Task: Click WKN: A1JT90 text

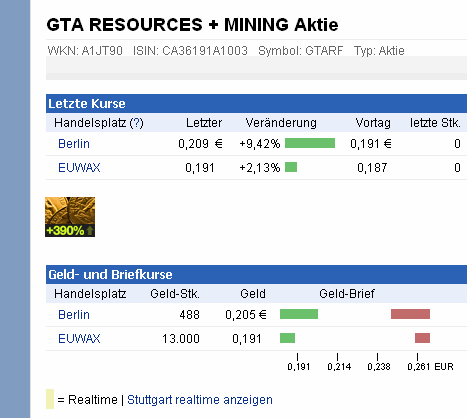Action: (x=85, y=51)
